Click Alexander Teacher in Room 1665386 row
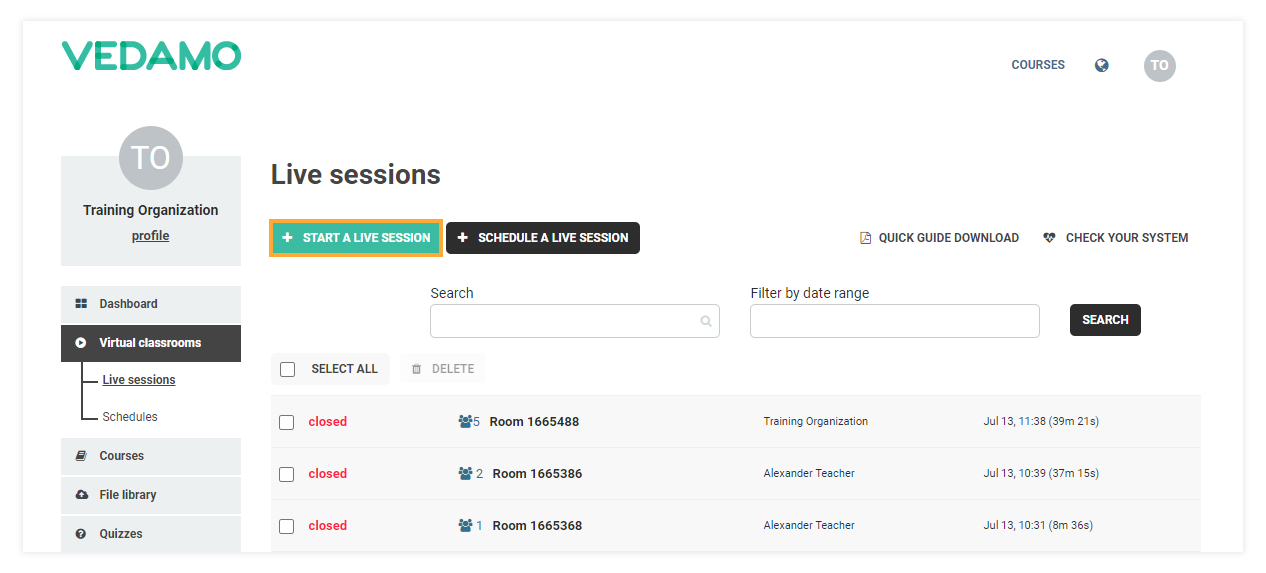Image resolution: width=1266 pixels, height=573 pixels. [x=809, y=474]
